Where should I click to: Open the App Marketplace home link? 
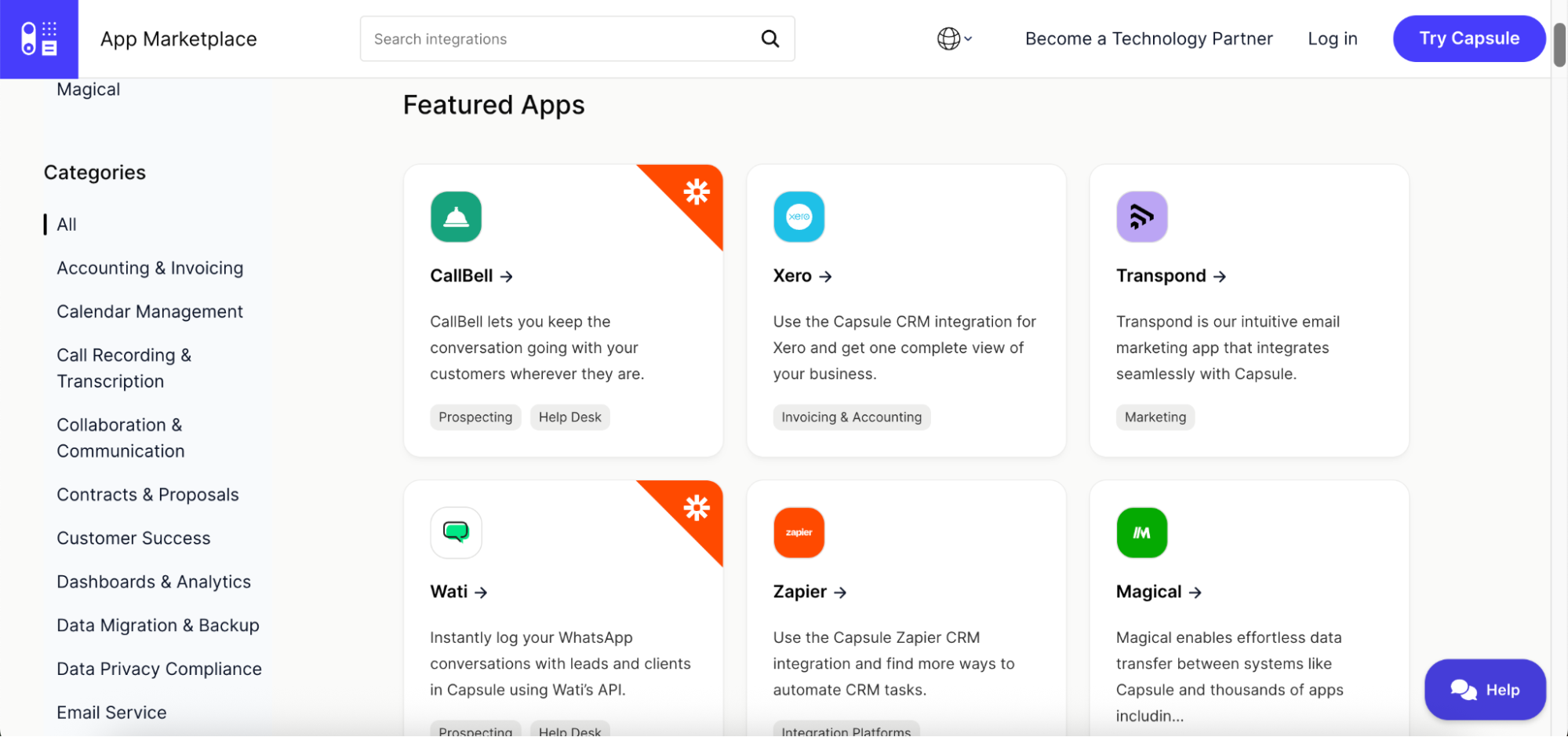(x=178, y=39)
